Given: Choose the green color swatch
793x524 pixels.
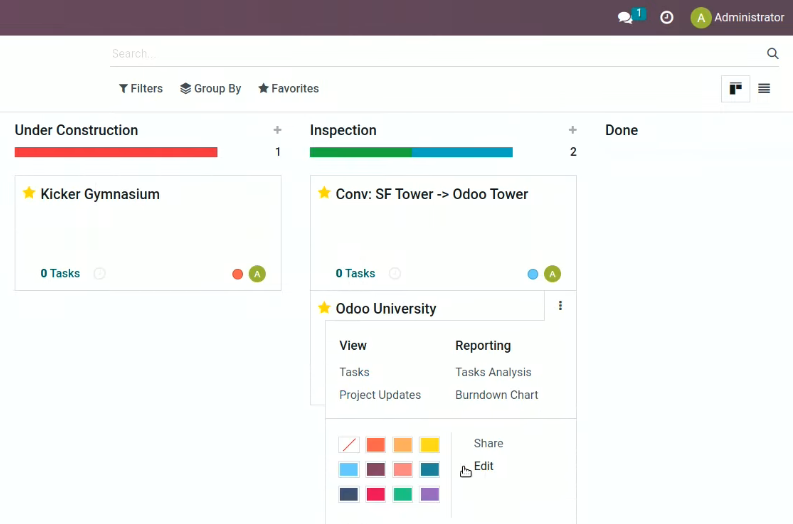Looking at the screenshot, I should [403, 494].
